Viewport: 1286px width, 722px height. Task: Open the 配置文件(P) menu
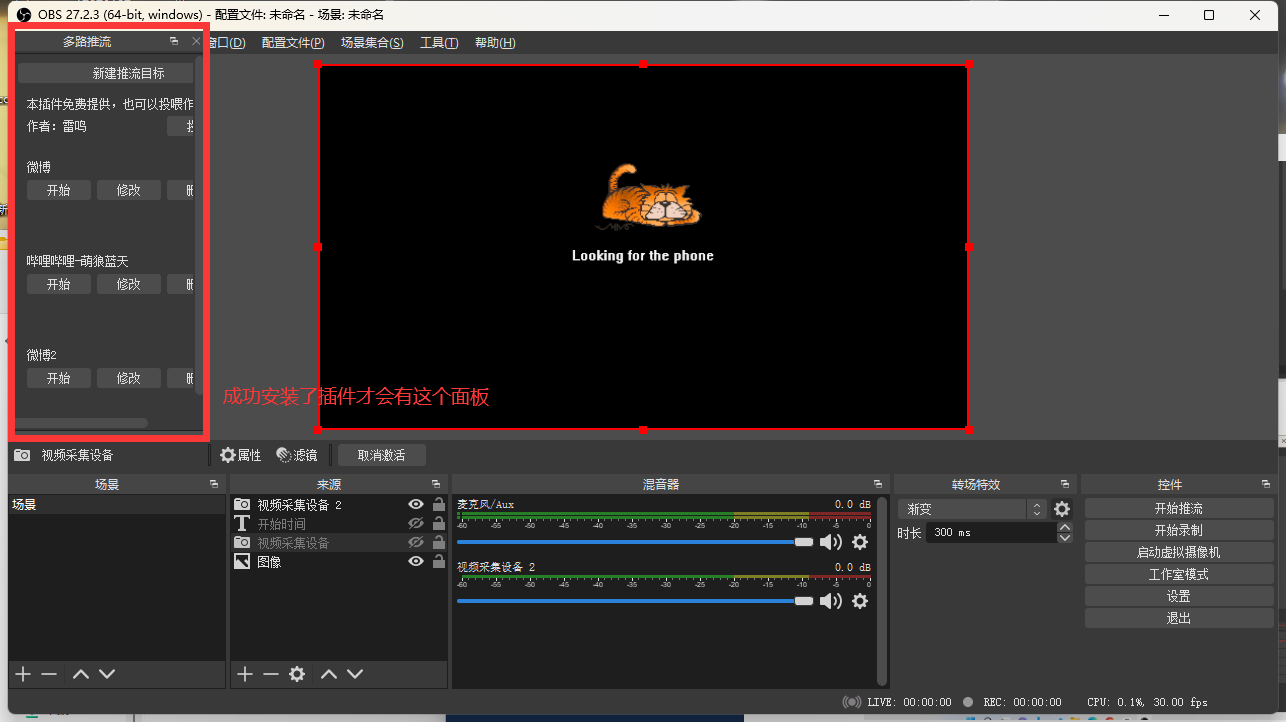[x=293, y=43]
